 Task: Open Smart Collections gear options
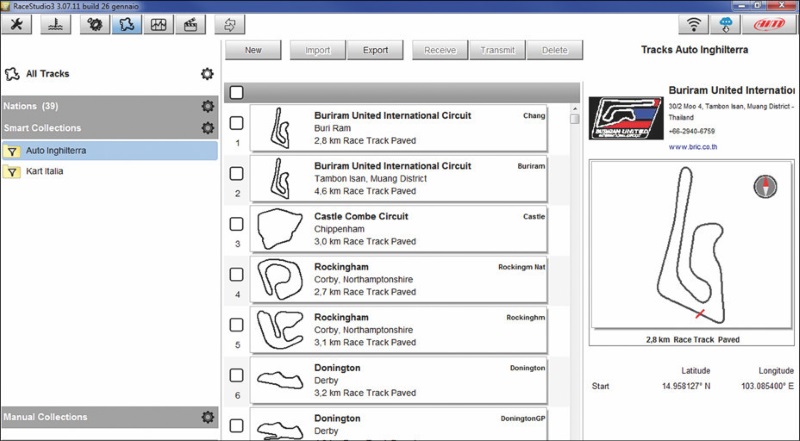coord(207,128)
